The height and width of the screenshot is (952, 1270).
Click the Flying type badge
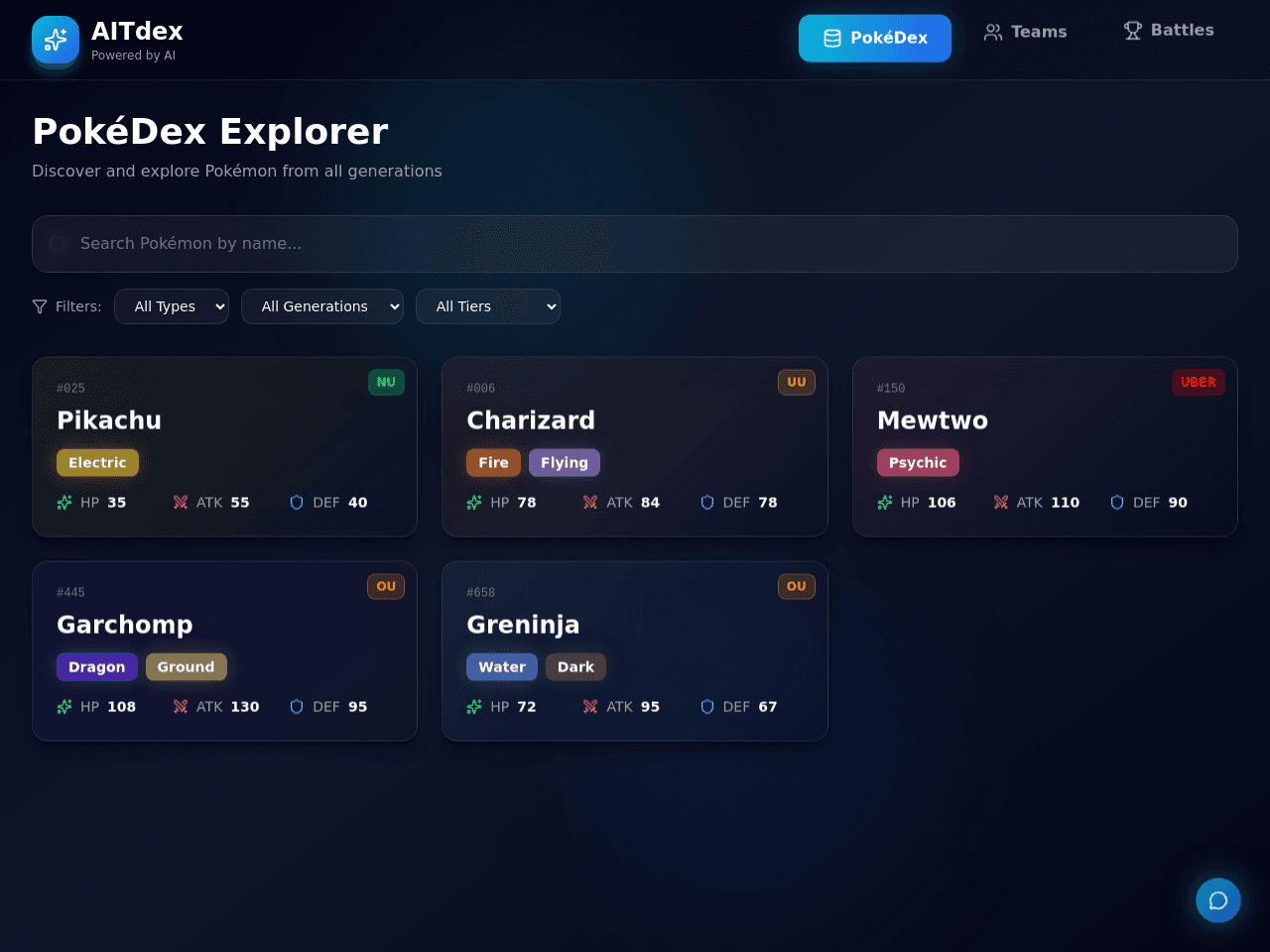565,463
